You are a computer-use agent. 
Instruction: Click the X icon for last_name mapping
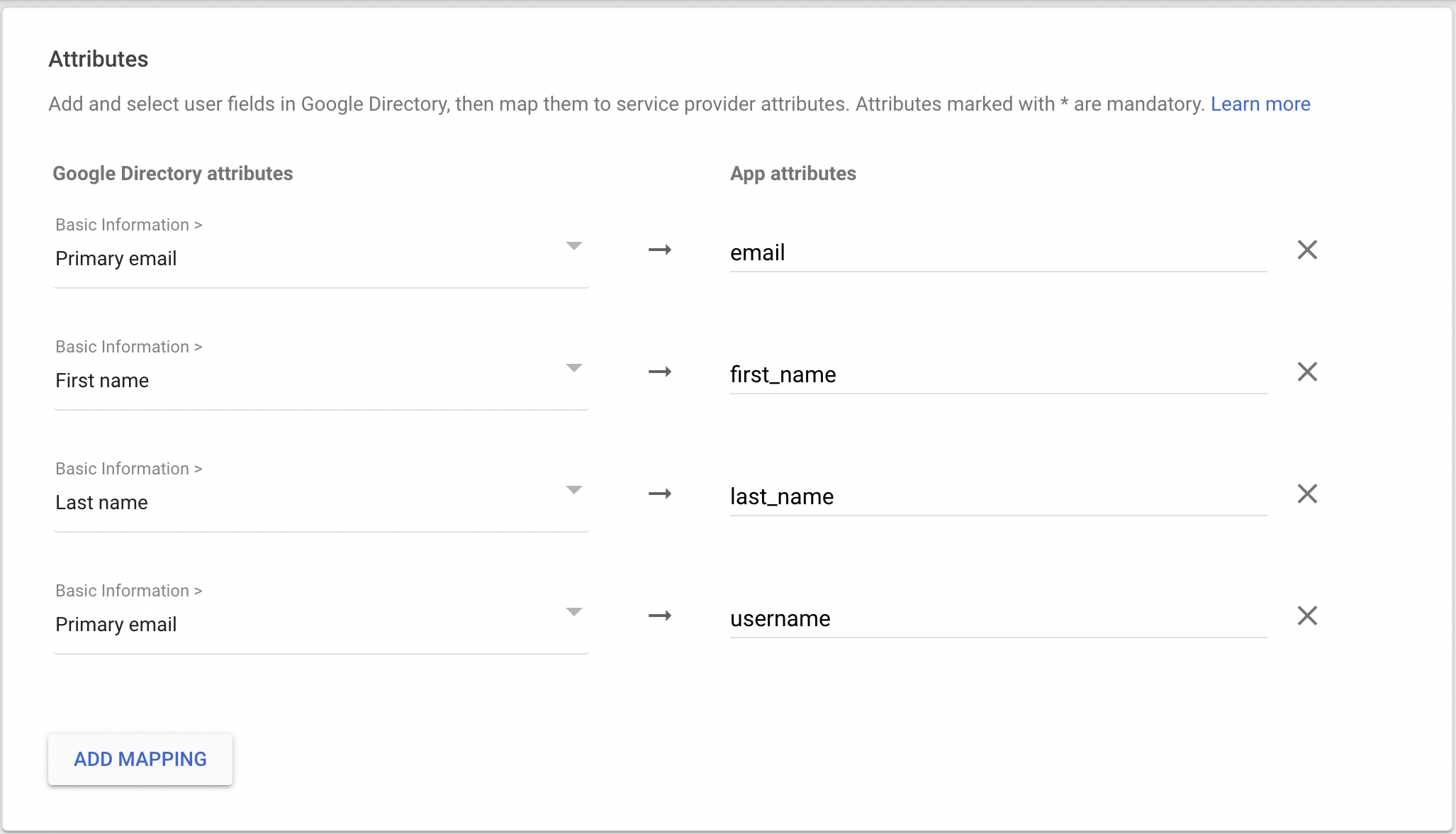click(1307, 494)
